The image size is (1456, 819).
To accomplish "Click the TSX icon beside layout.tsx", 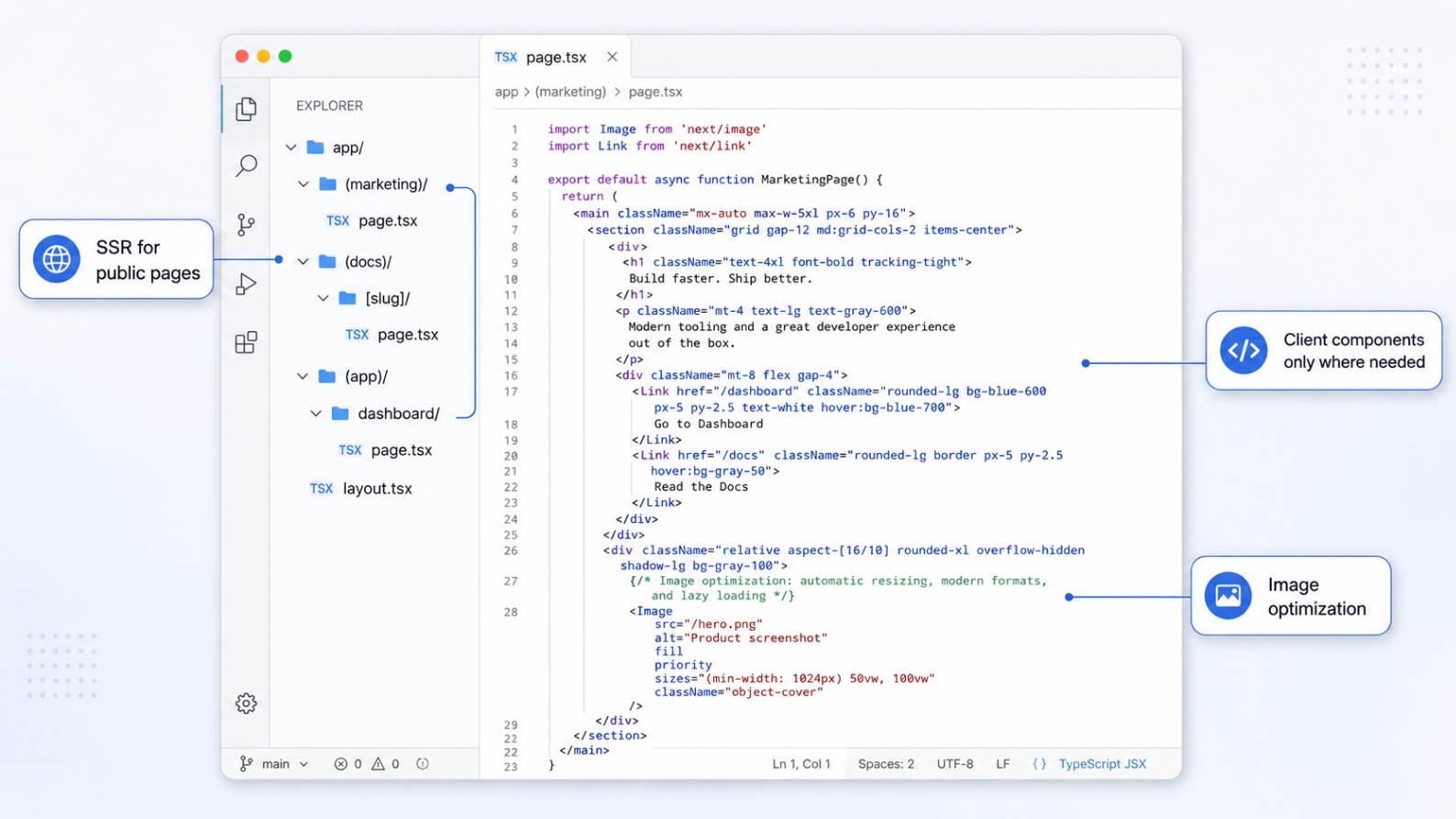I will click(321, 489).
